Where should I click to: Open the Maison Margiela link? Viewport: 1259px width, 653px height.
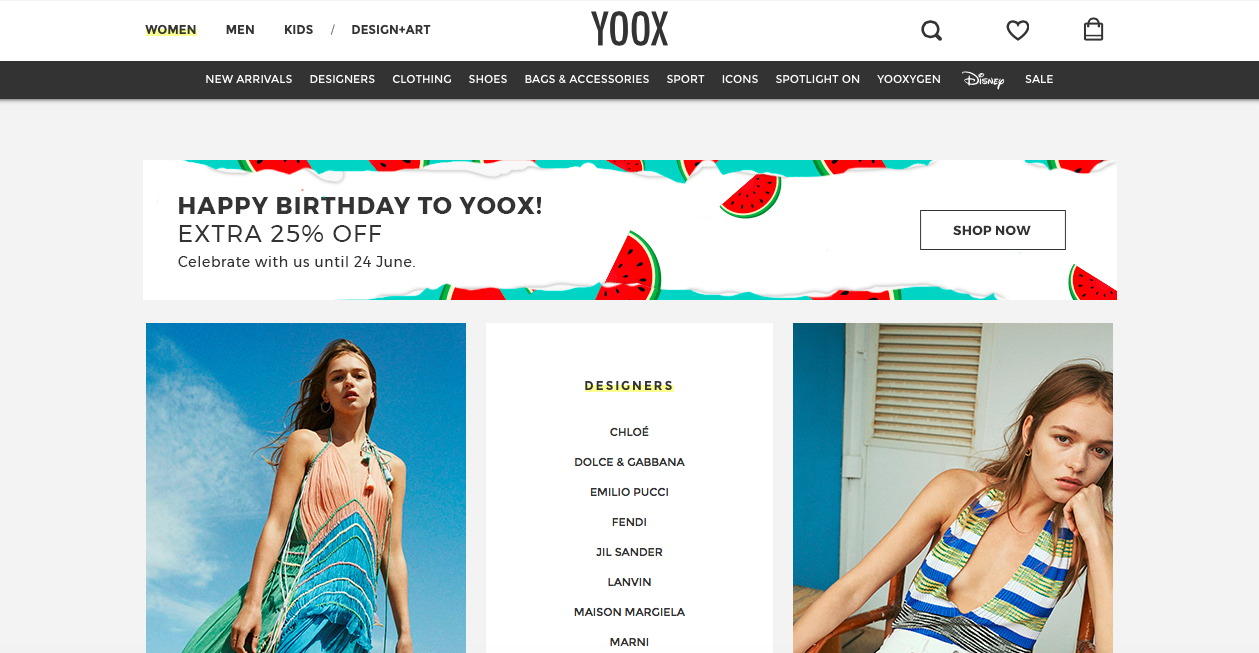click(x=629, y=612)
